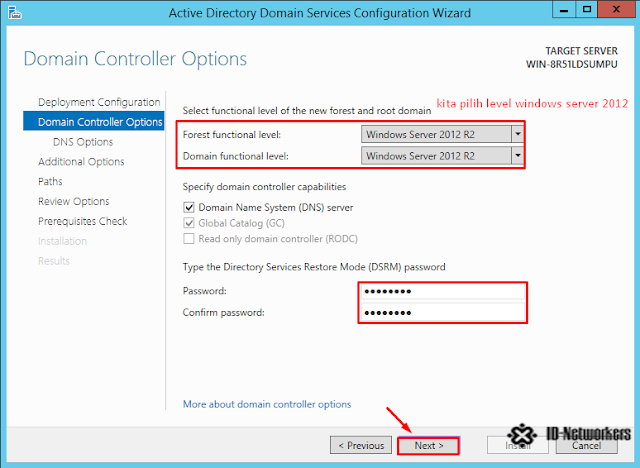The height and width of the screenshot is (468, 640).
Task: Open More about domain controller options link
Action: (x=267, y=404)
